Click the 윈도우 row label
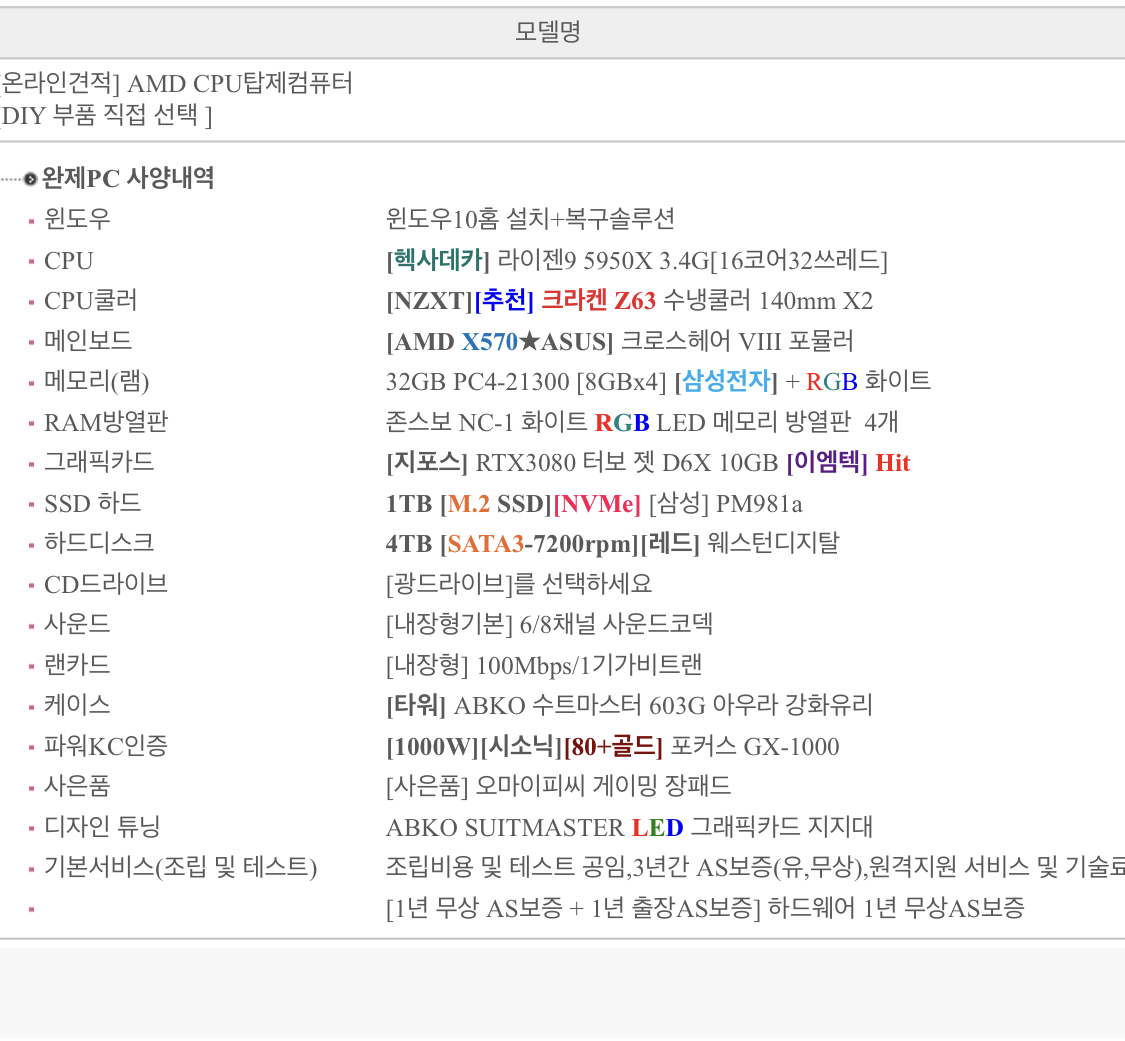Screen dimensions: 1125x1041 coord(77,219)
